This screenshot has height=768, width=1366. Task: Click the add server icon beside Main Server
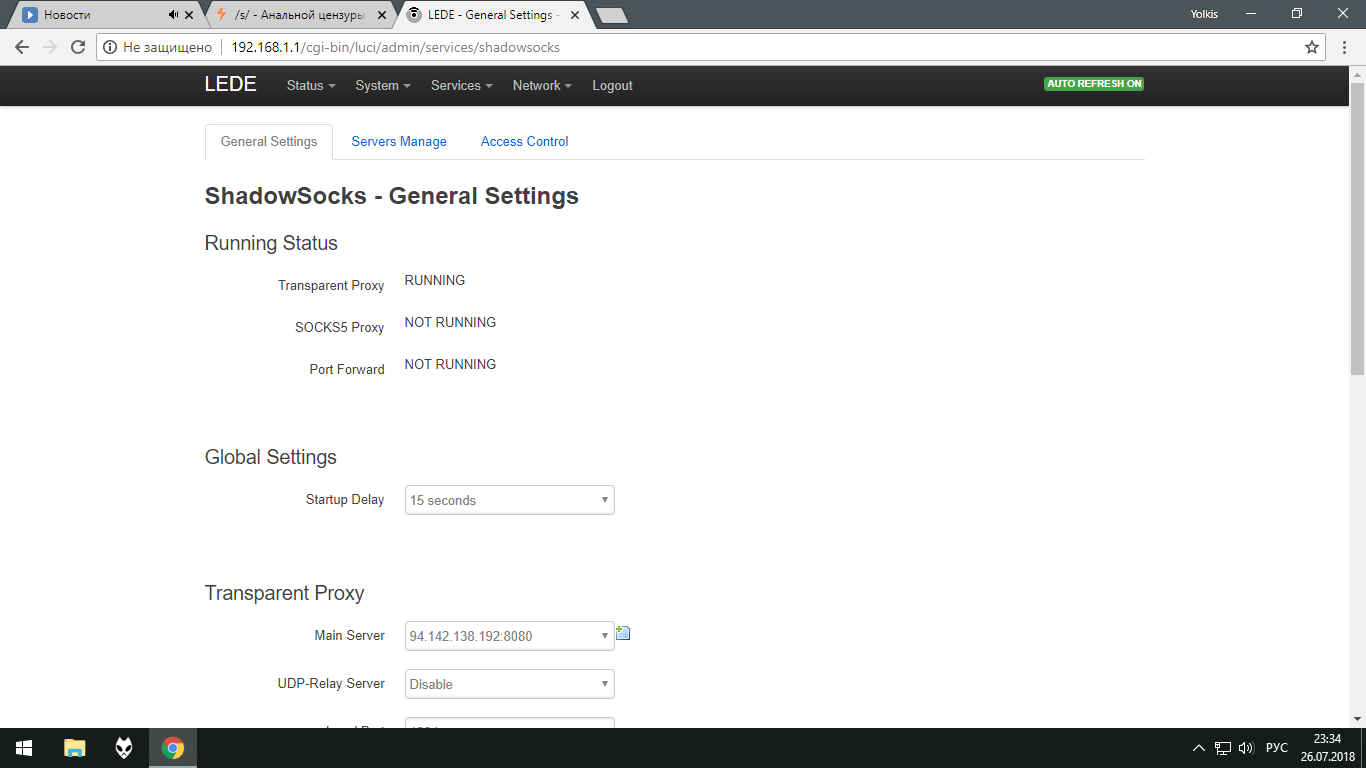[x=622, y=633]
